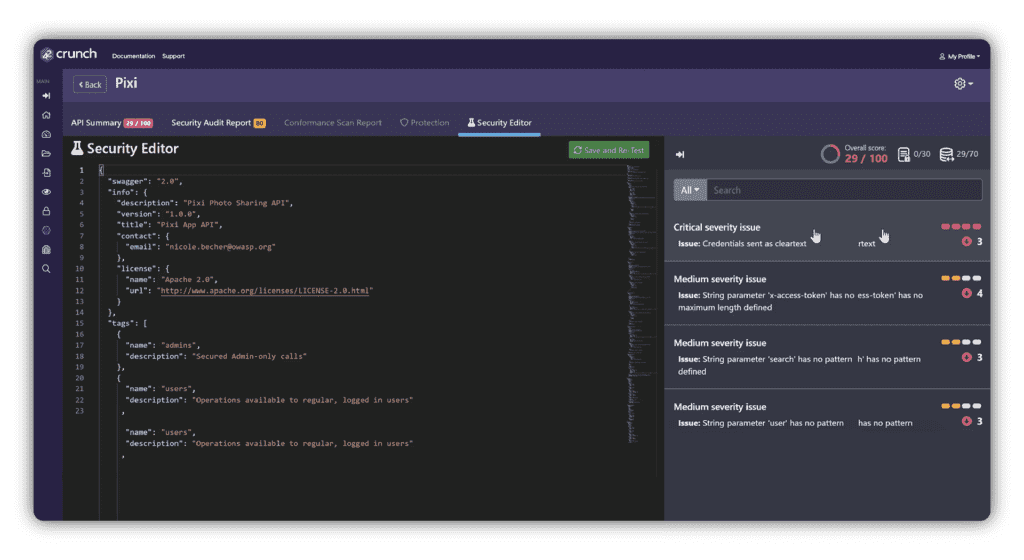This screenshot has height=560, width=1024.
Task: Click down-arrow count on Critical severity issue
Action: pos(972,241)
